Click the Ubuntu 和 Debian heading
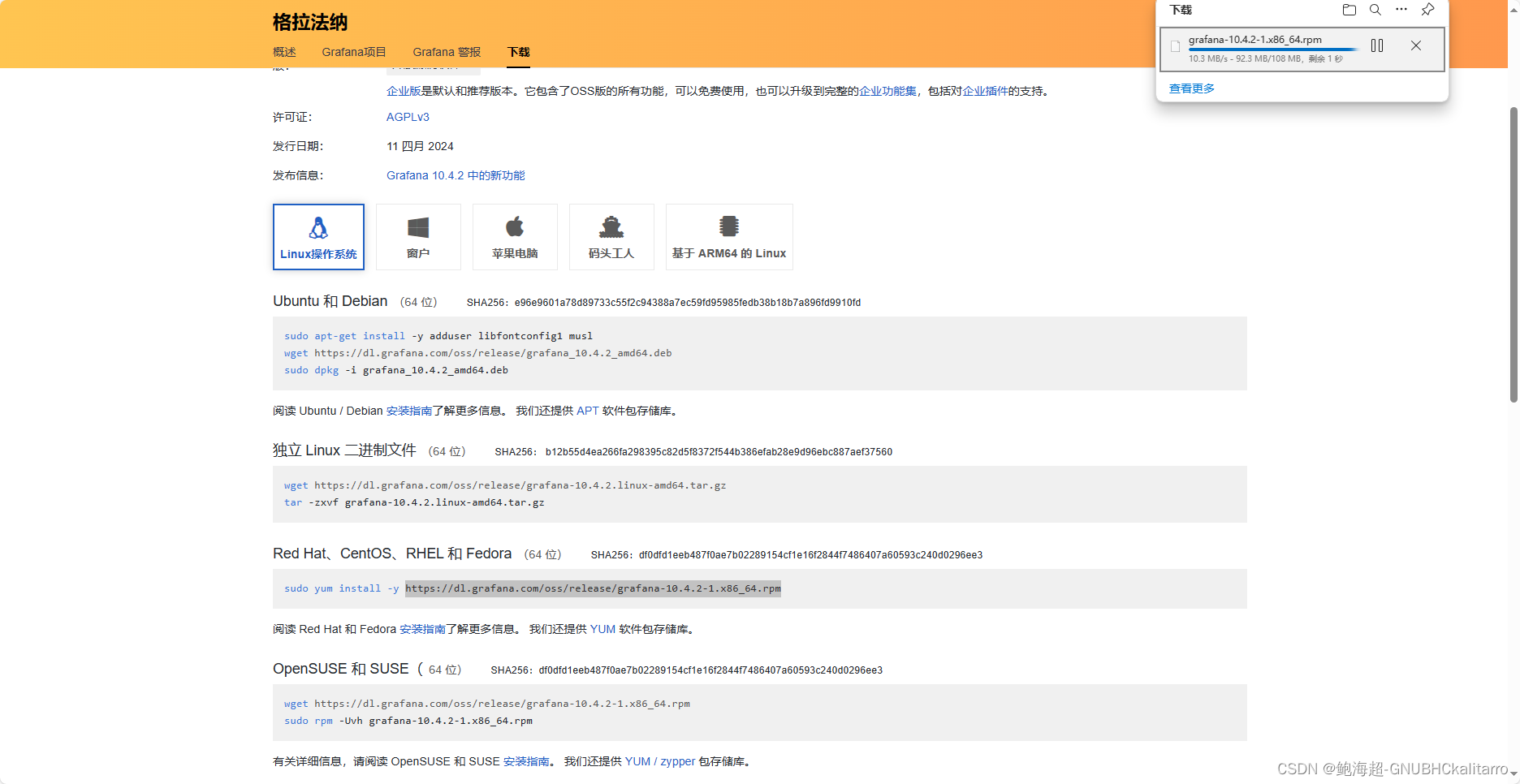1520x784 pixels. pyautogui.click(x=330, y=301)
